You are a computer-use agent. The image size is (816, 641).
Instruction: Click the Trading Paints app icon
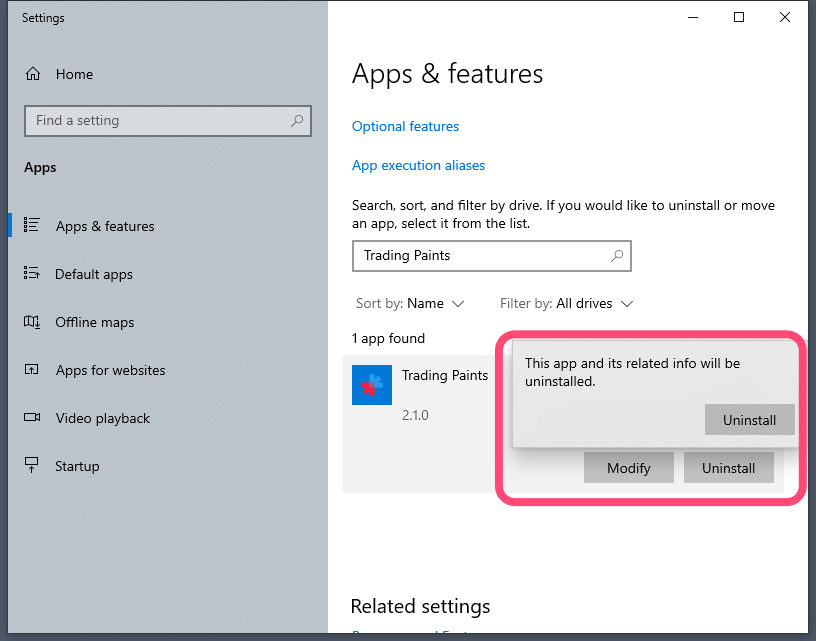pos(372,385)
